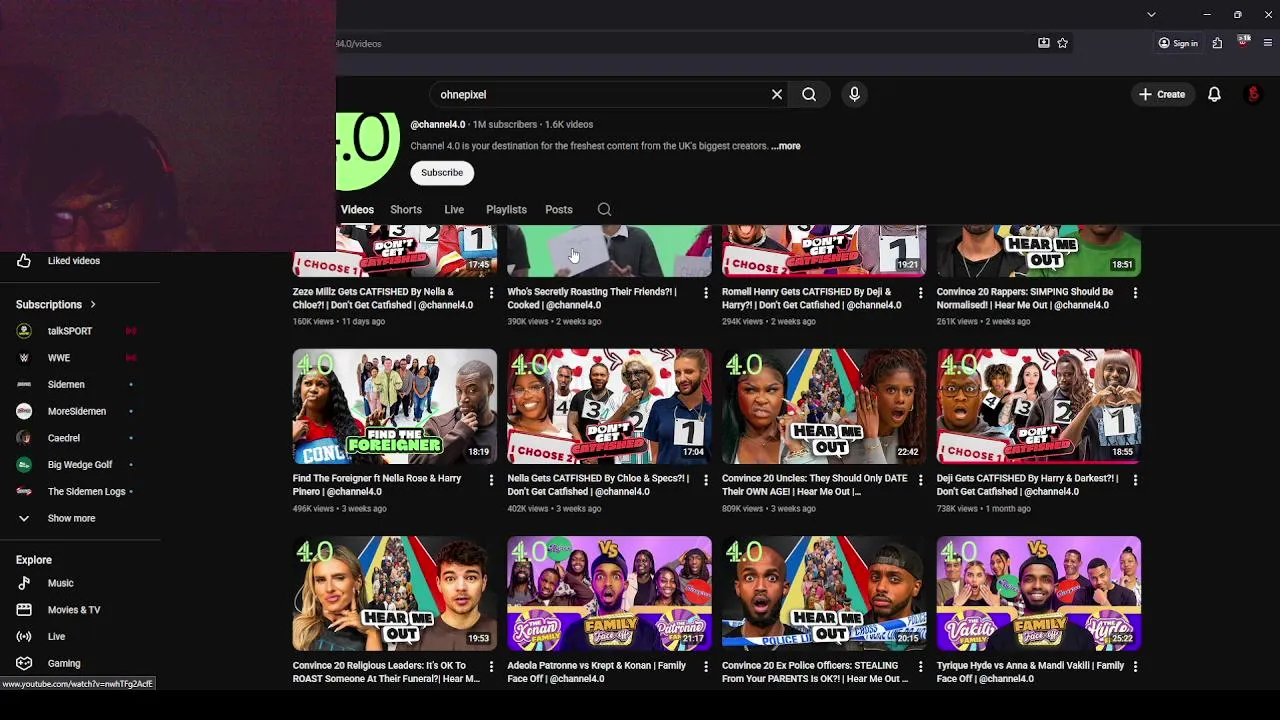Click title Who's Secretly Roasting Their Friends
Viewport: 1280px width, 720px height.
tap(592, 298)
